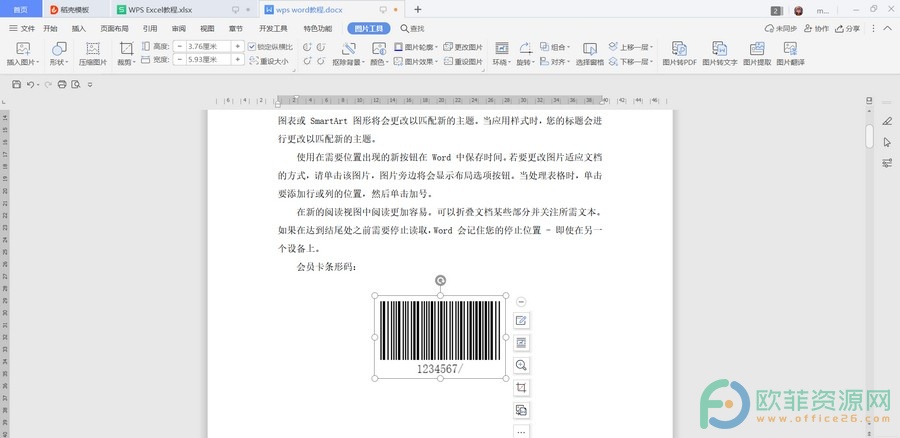Open the Picture Outline (图片轮廓) dropdown

coord(416,47)
